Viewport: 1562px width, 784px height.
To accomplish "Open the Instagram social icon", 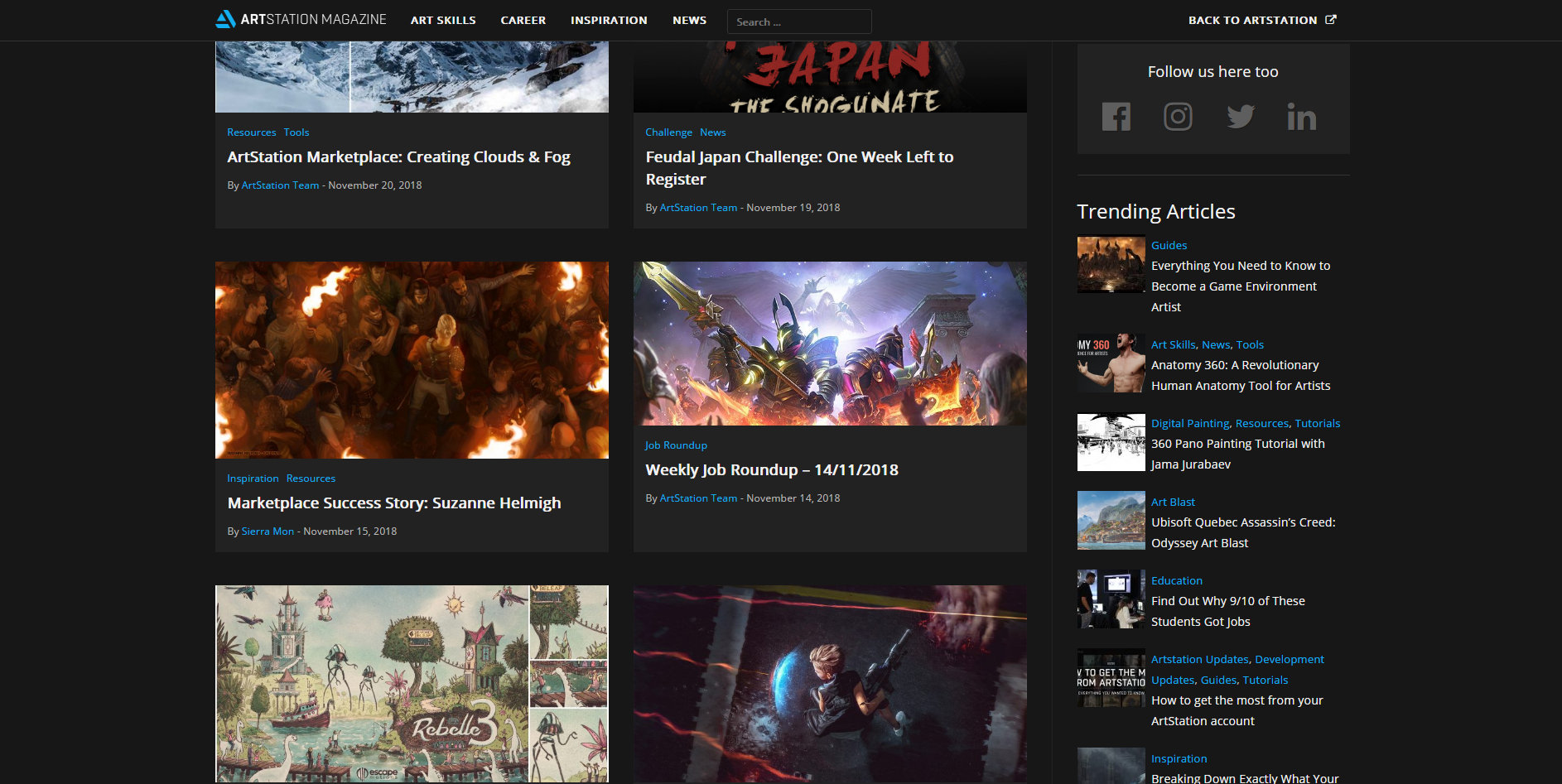I will click(x=1178, y=117).
